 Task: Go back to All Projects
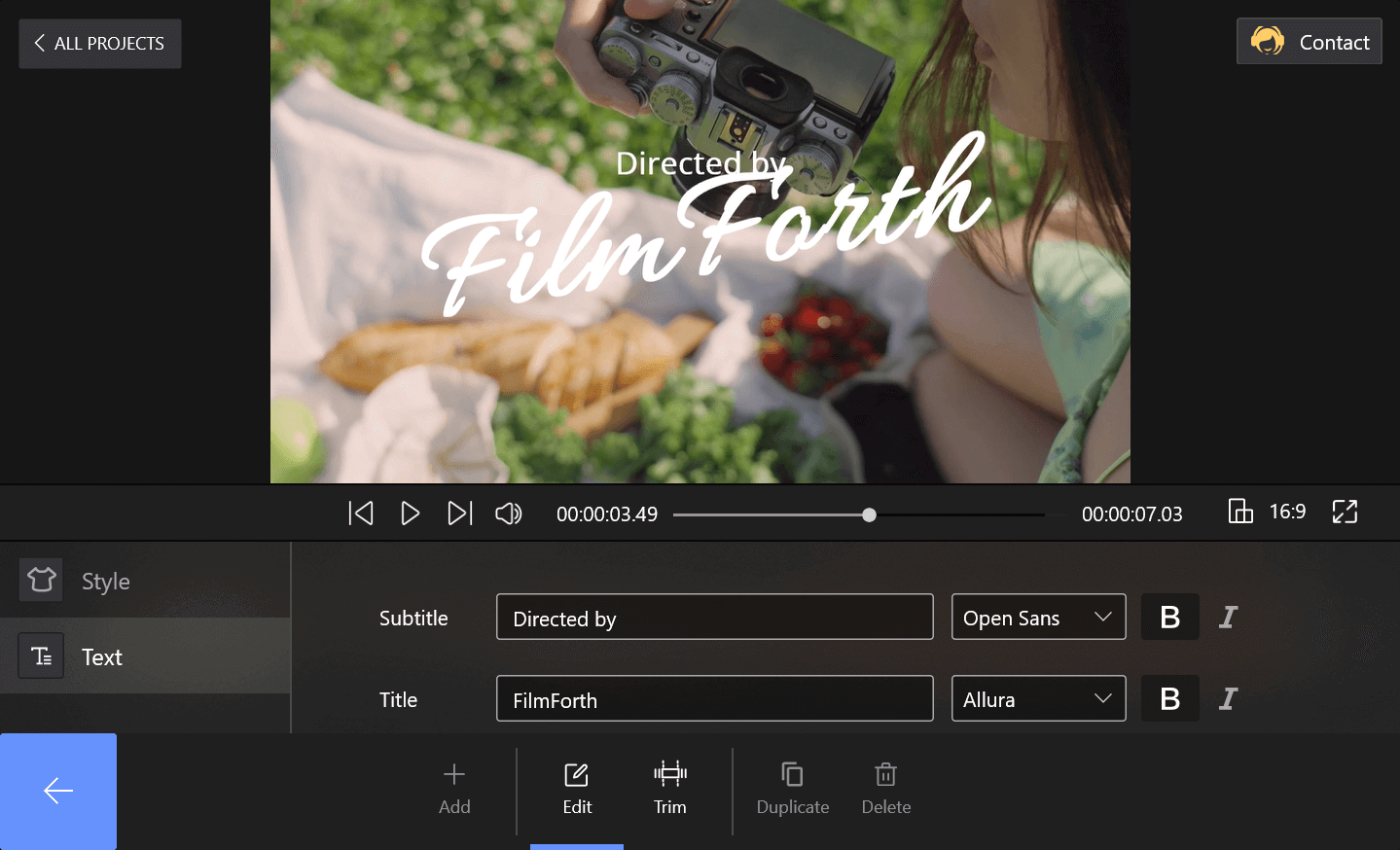coord(100,44)
